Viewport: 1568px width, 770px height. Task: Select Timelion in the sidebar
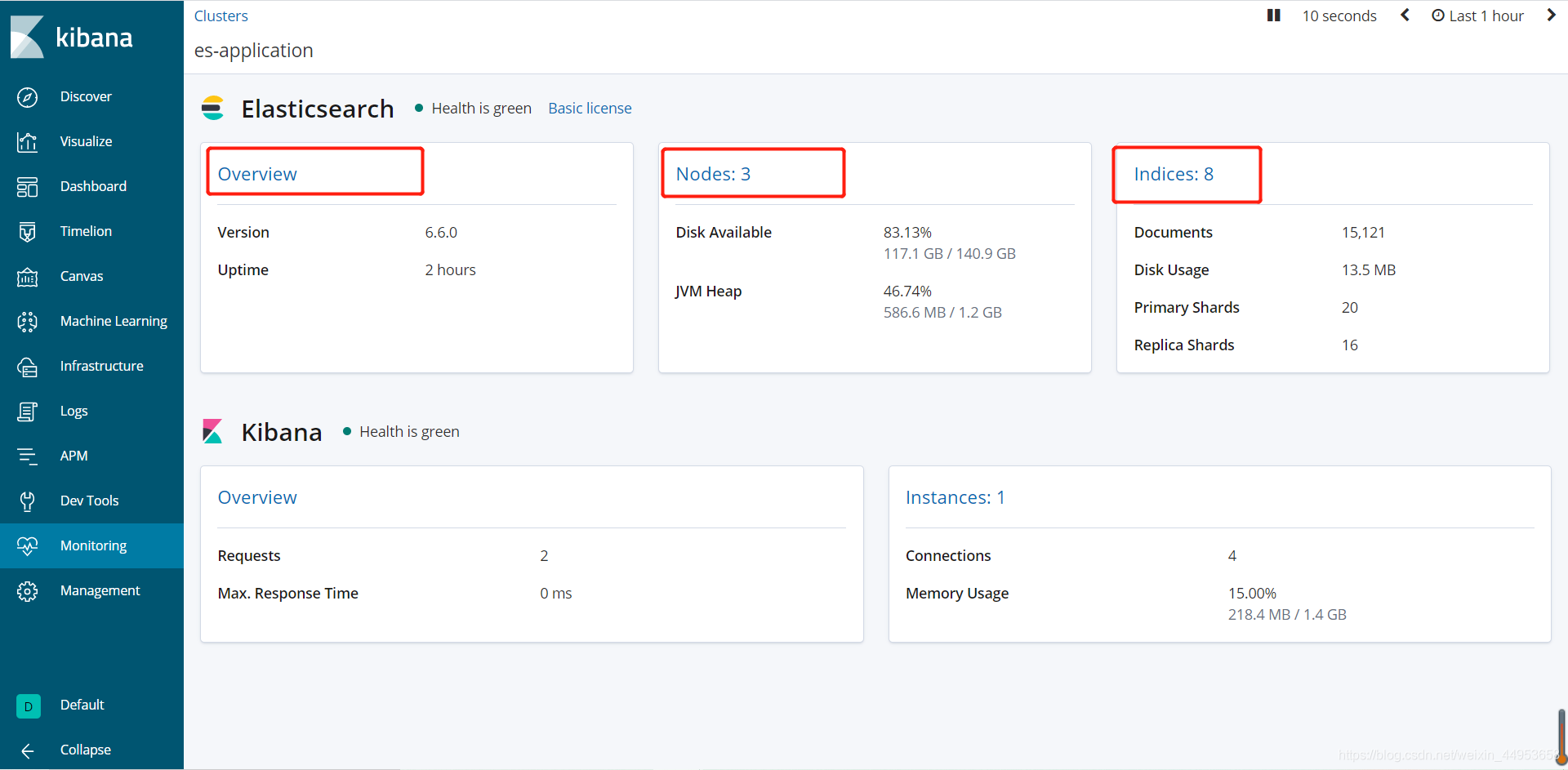point(86,231)
